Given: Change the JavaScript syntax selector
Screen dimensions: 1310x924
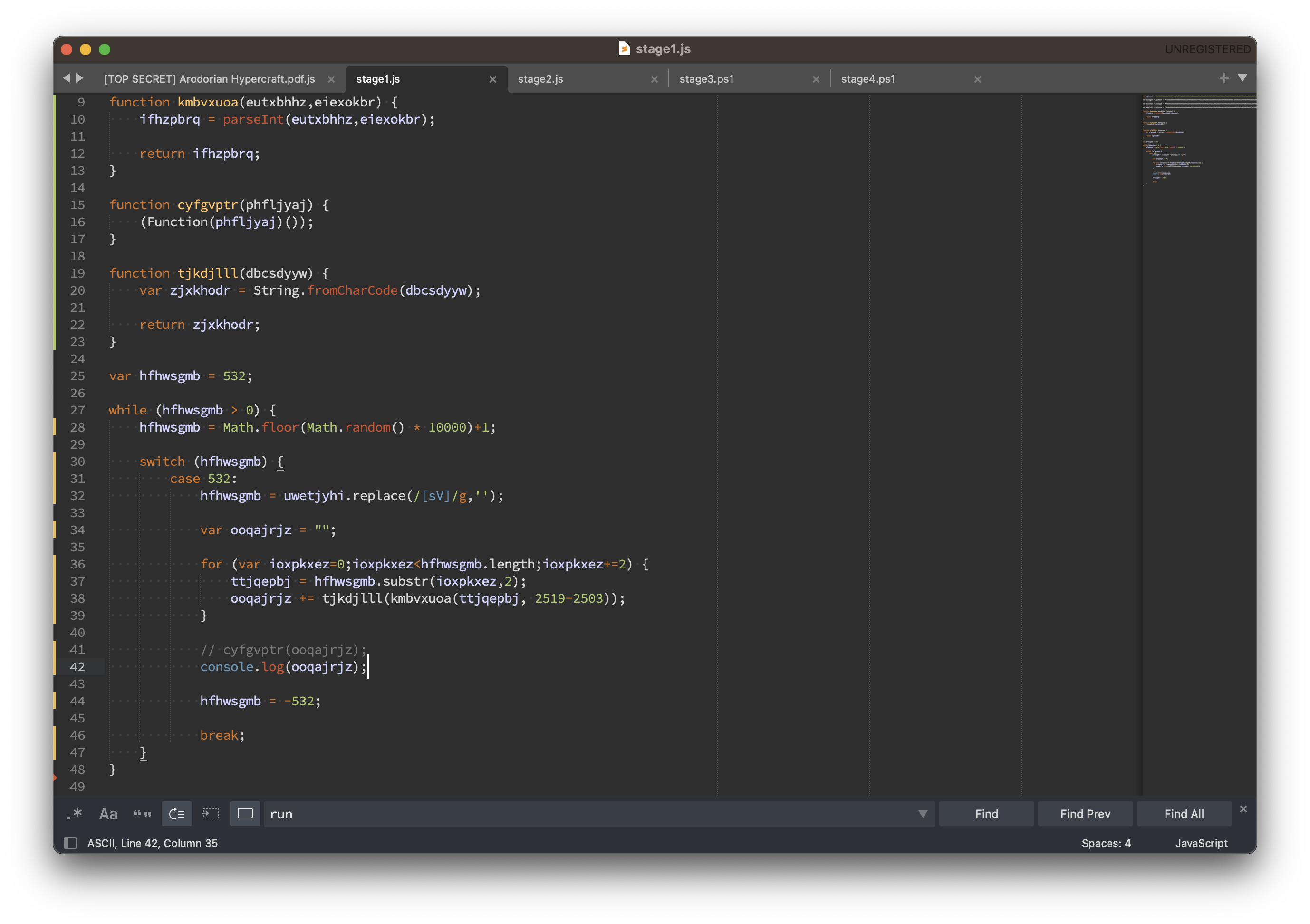Looking at the screenshot, I should (x=1201, y=843).
